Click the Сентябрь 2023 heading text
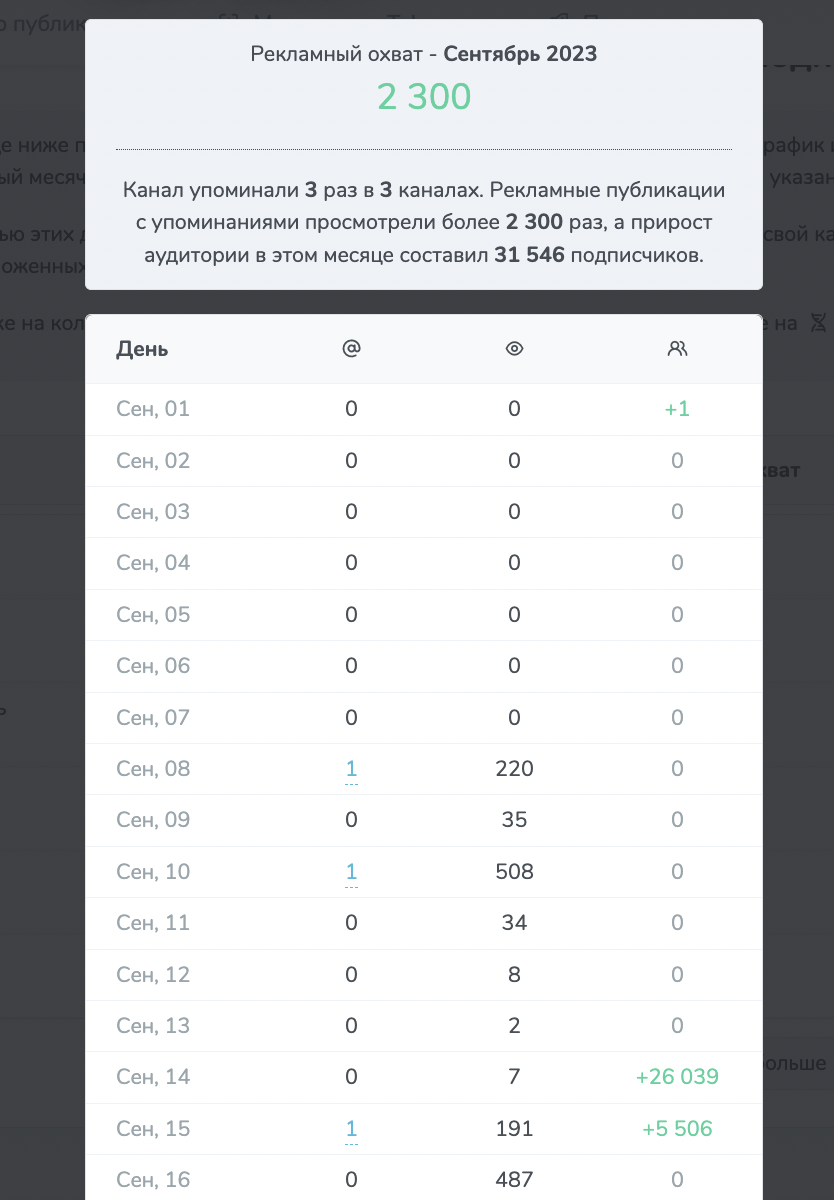This screenshot has height=1200, width=834. click(520, 54)
